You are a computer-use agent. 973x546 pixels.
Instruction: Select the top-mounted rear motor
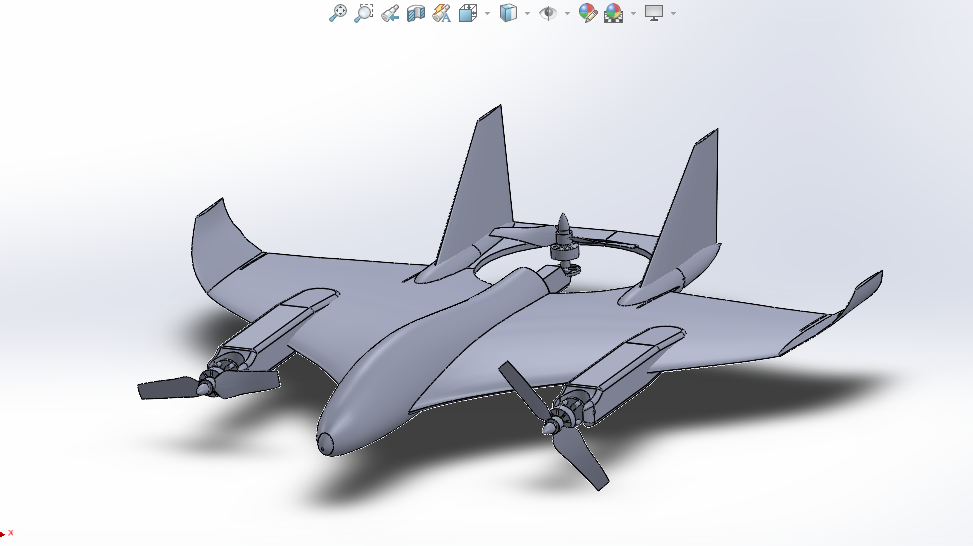563,243
